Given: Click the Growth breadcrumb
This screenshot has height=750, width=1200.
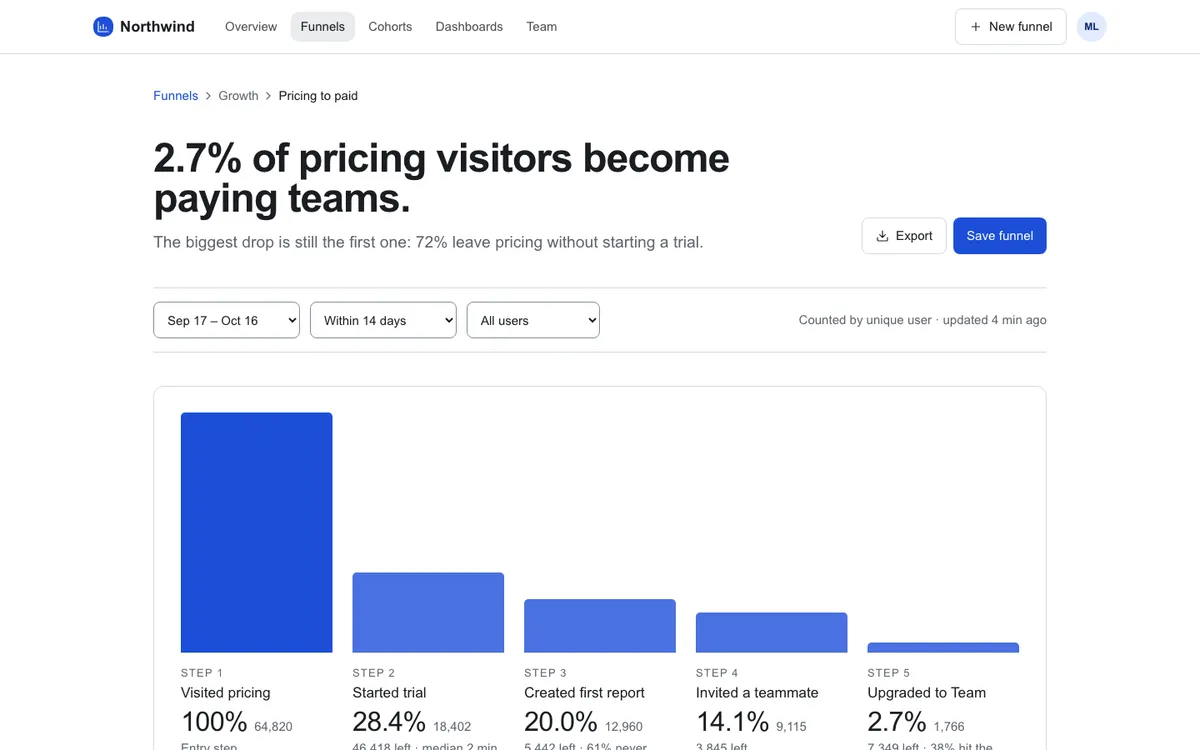Looking at the screenshot, I should (x=238, y=96).
